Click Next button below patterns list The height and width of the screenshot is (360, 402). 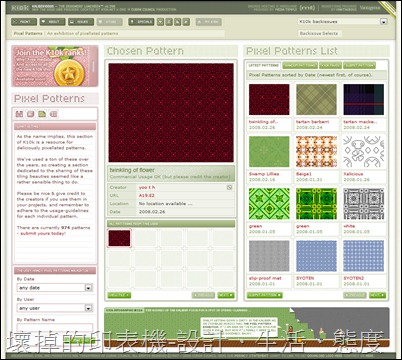click(x=377, y=295)
